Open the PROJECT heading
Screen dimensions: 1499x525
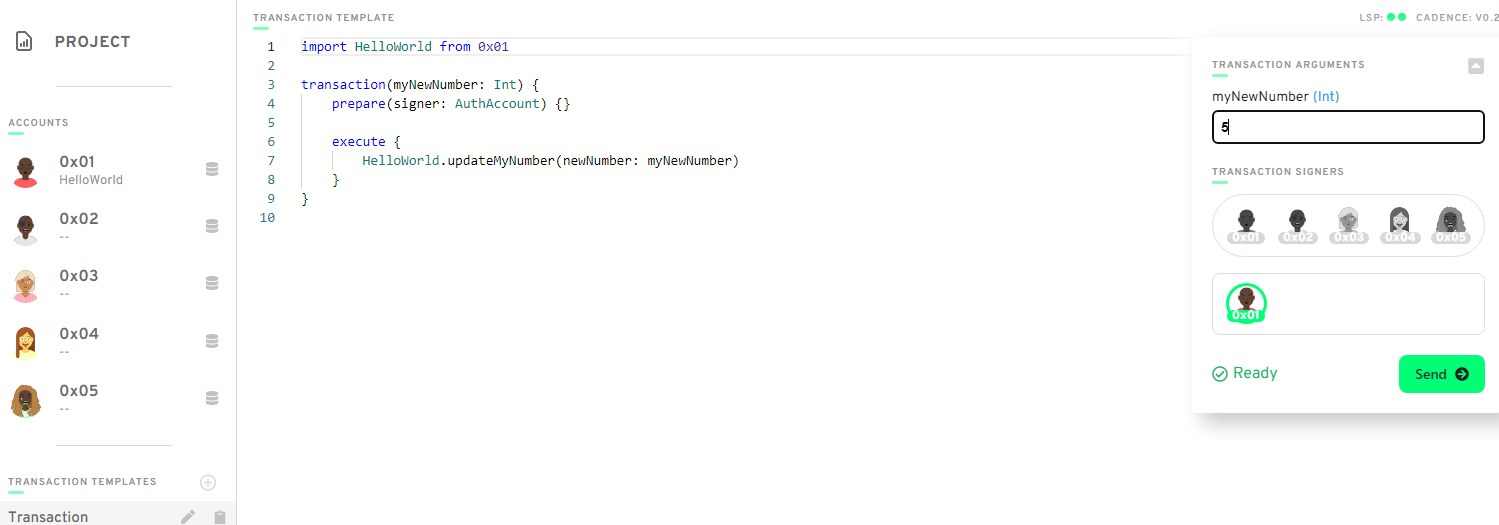tap(93, 42)
